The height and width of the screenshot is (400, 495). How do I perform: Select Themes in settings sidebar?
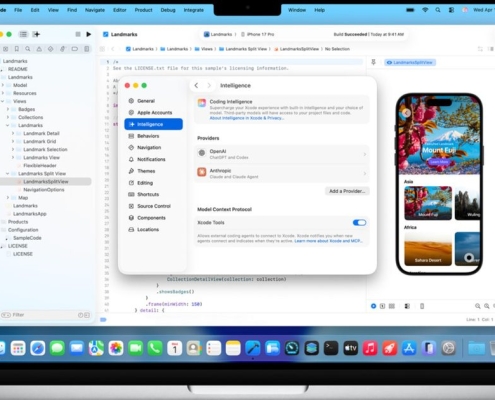pyautogui.click(x=153, y=171)
